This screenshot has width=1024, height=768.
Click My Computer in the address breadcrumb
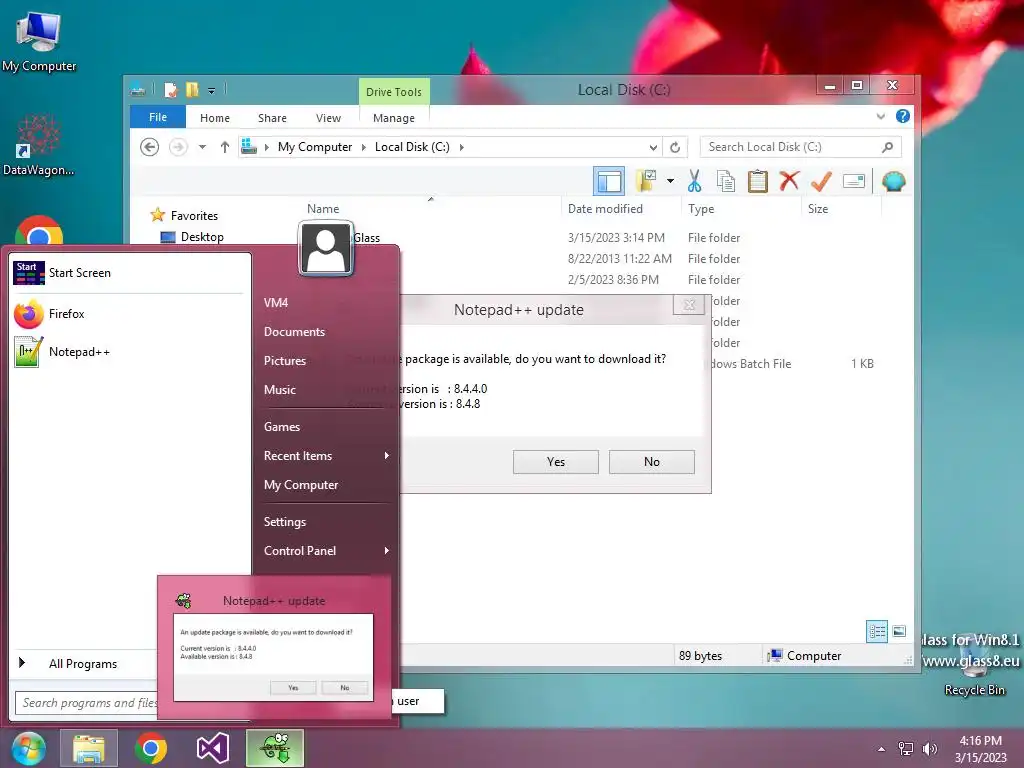(x=315, y=148)
